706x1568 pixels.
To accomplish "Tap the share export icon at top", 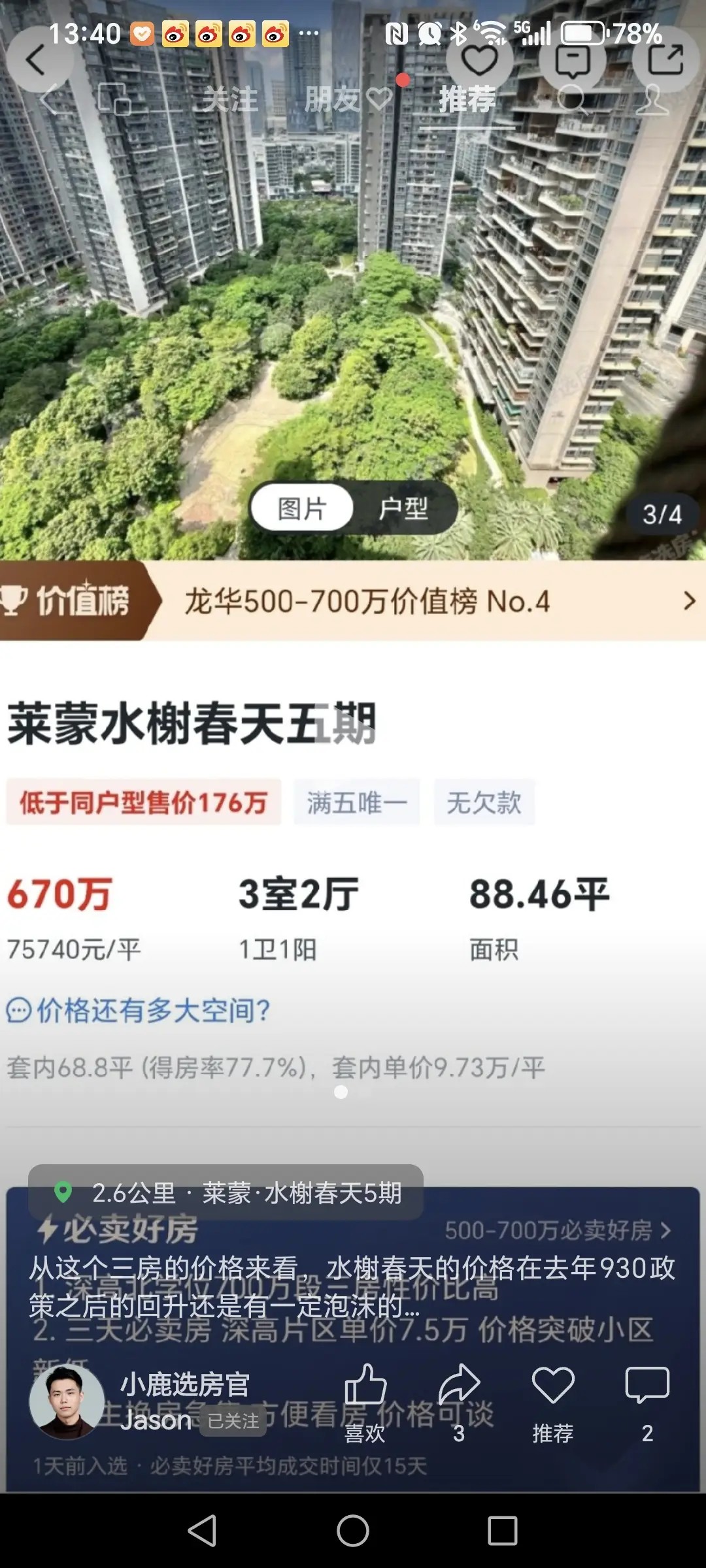I will coord(665,60).
